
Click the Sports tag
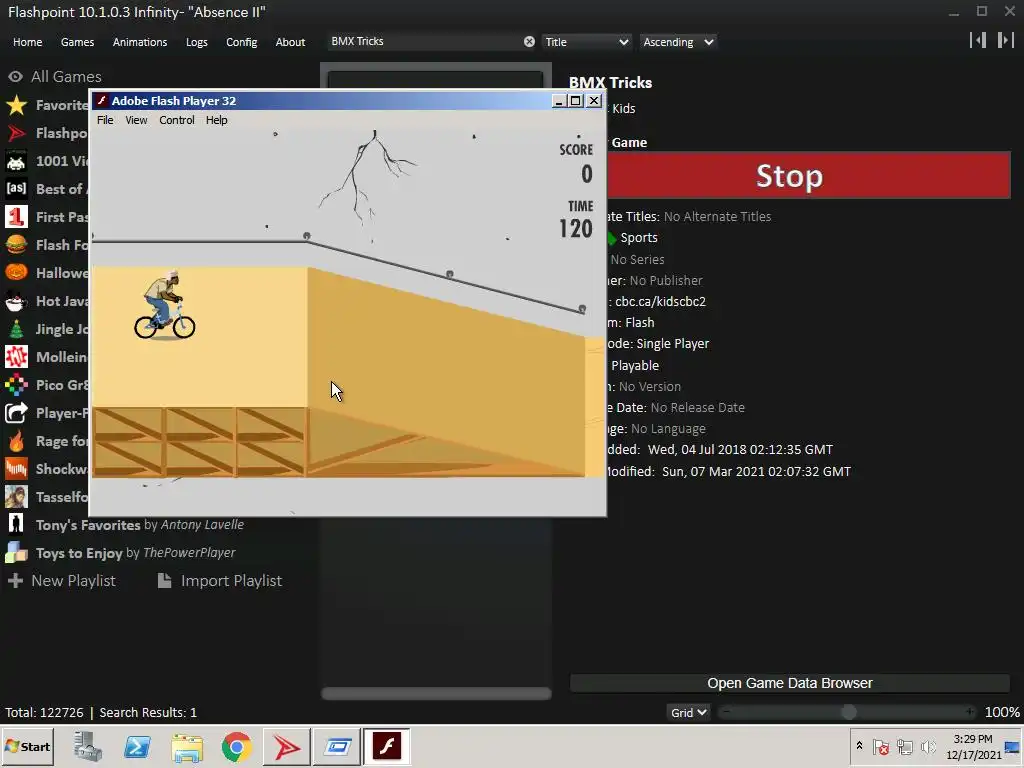point(639,238)
